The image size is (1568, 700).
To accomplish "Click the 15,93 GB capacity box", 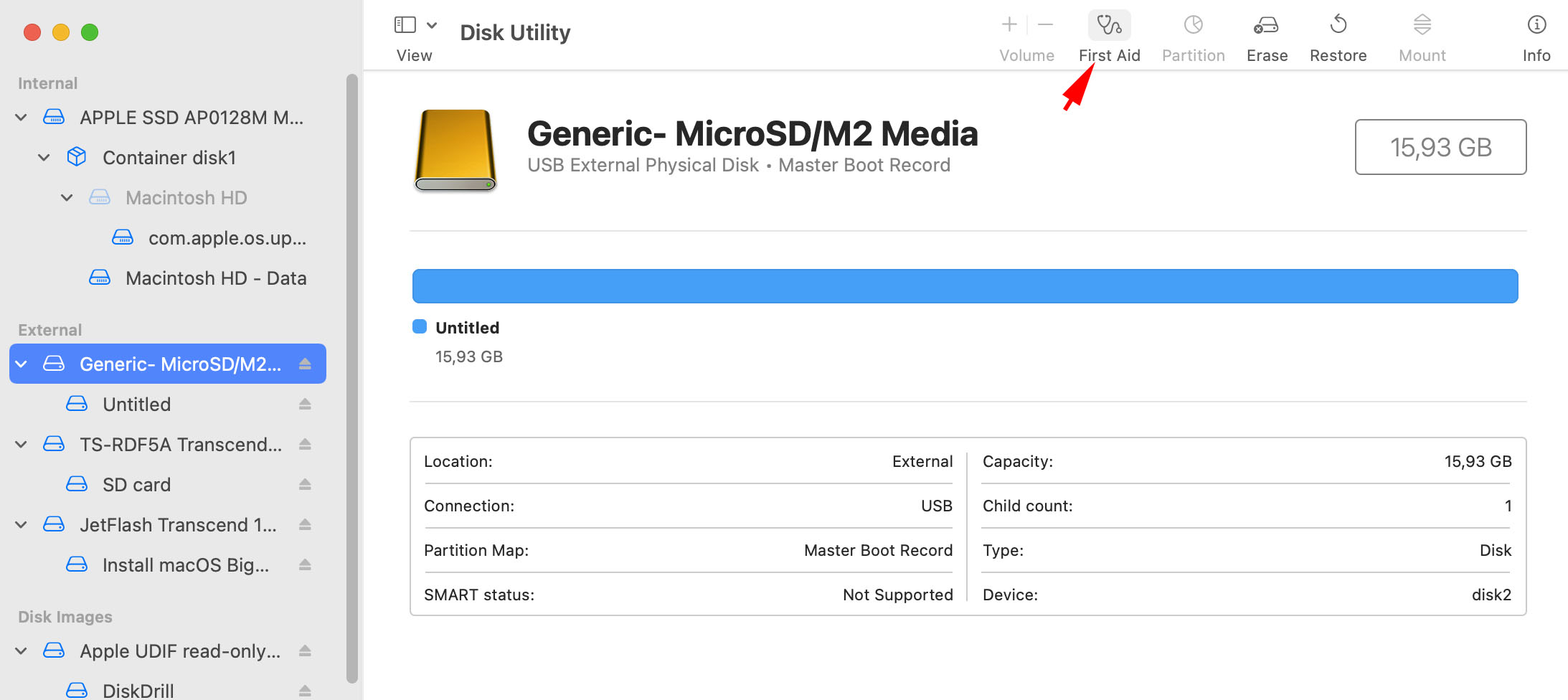I will (x=1440, y=147).
